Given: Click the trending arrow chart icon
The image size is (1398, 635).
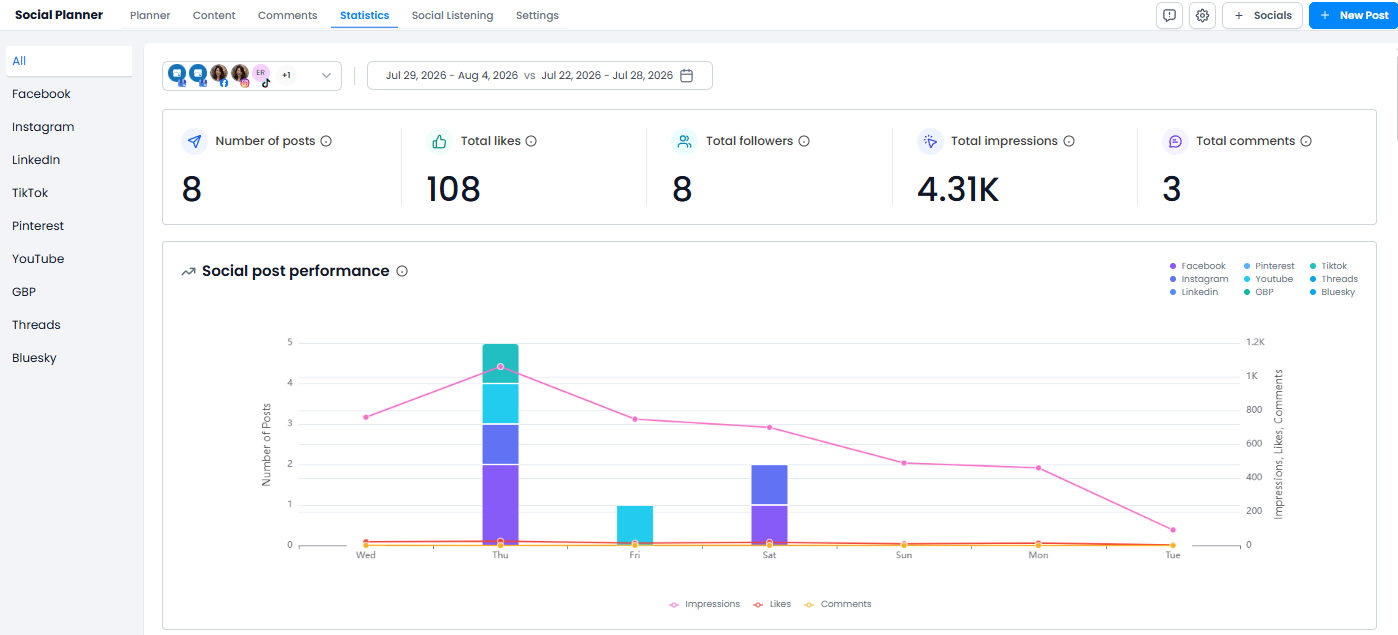Looking at the screenshot, I should click(188, 271).
